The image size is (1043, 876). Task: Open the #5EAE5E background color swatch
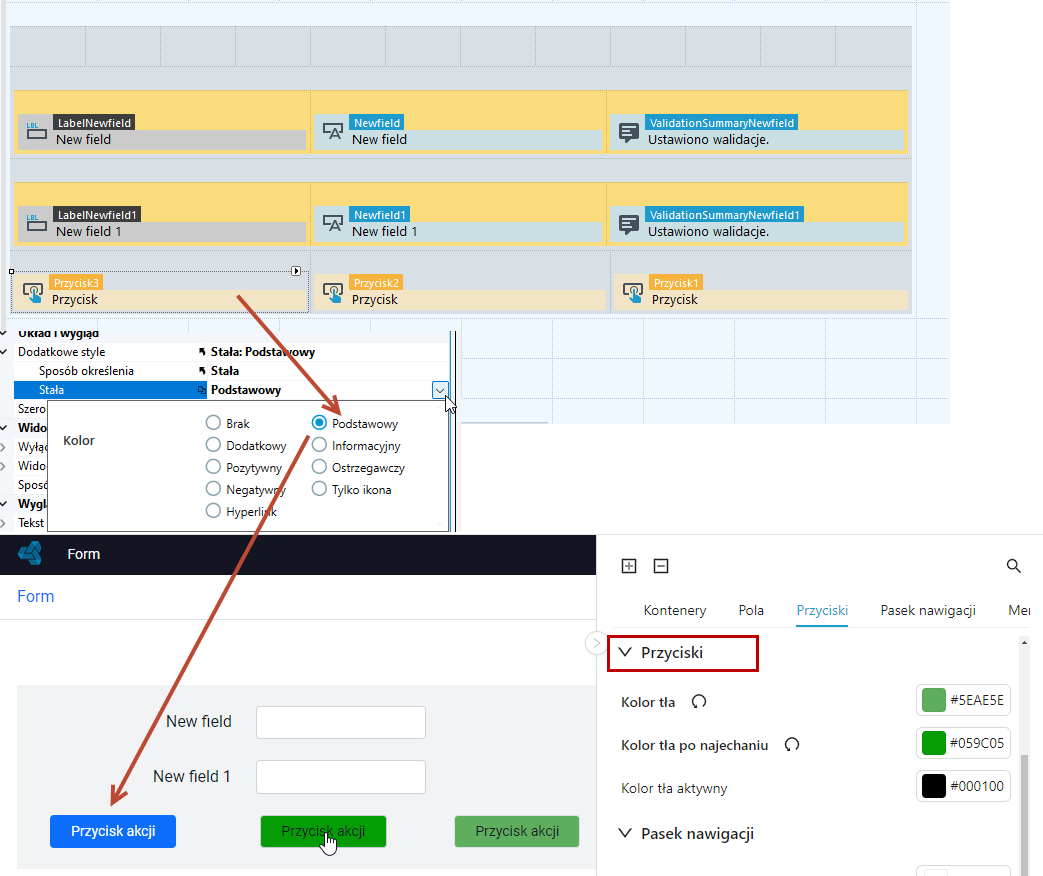coord(933,700)
